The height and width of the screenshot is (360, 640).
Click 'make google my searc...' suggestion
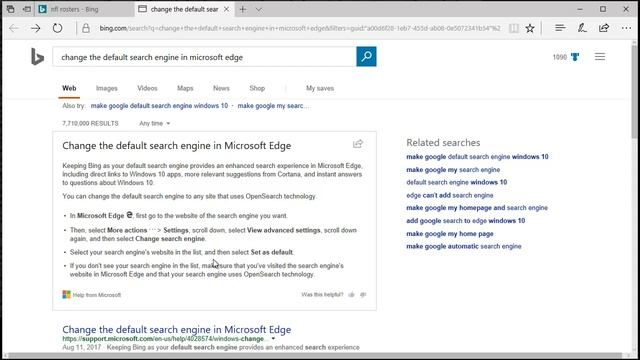(x=273, y=106)
